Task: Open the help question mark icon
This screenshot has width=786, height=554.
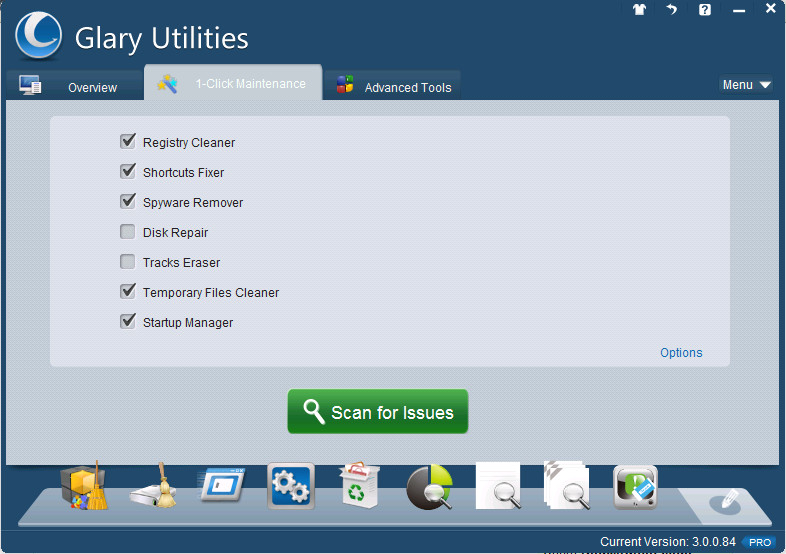Action: pyautogui.click(x=705, y=10)
